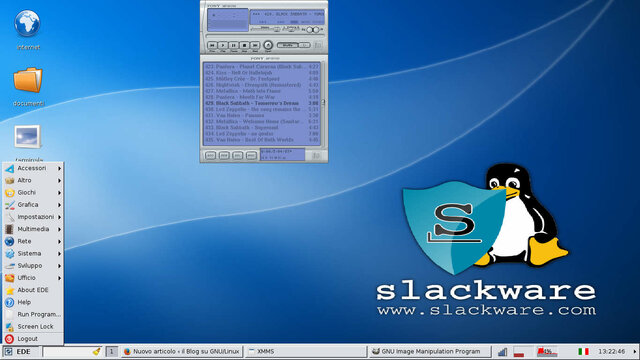Expand the Grafica submenu arrow
Image resolution: width=640 pixels, height=360 pixels.
[59, 205]
